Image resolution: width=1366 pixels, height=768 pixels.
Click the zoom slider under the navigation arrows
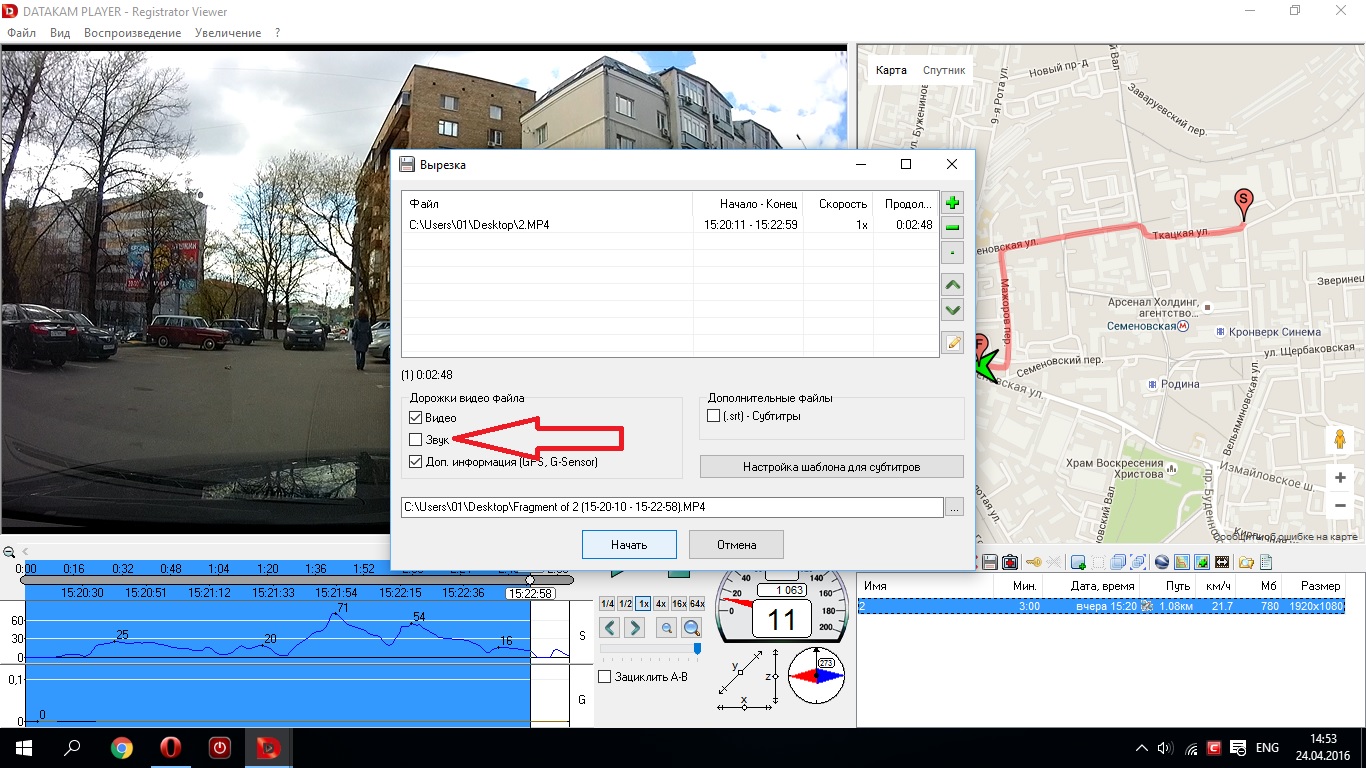pyautogui.click(x=650, y=649)
